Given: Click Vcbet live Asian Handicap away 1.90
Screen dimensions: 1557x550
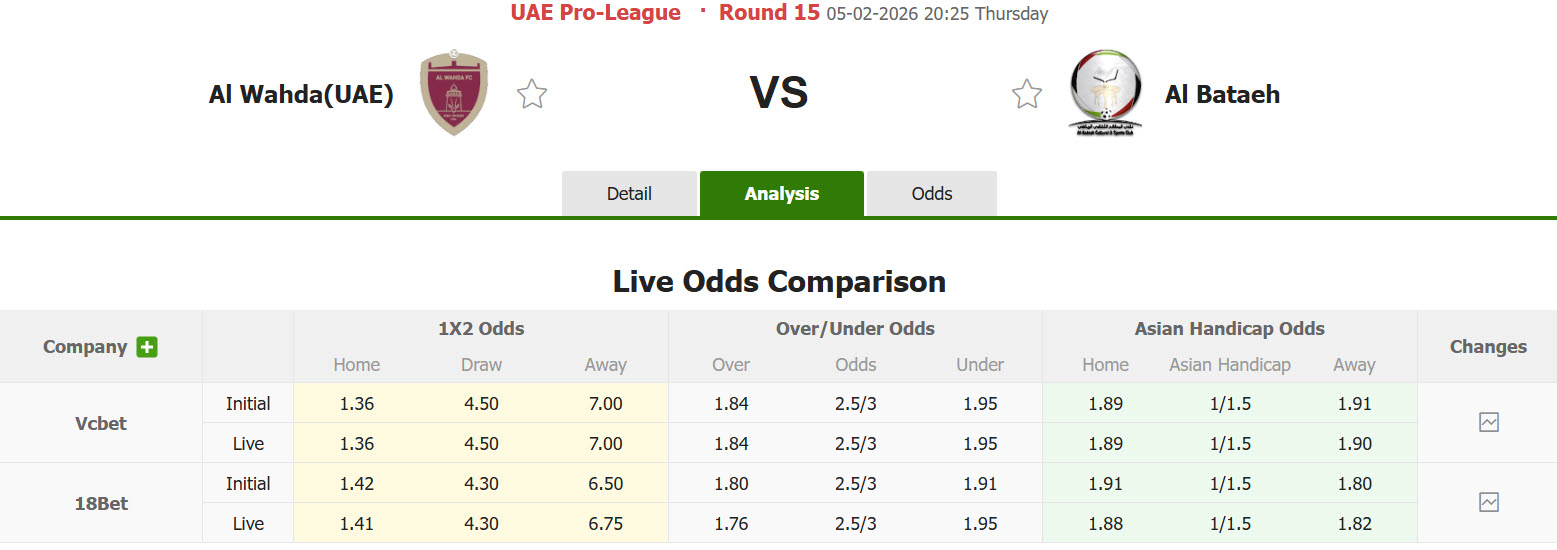Looking at the screenshot, I should [1353, 443].
